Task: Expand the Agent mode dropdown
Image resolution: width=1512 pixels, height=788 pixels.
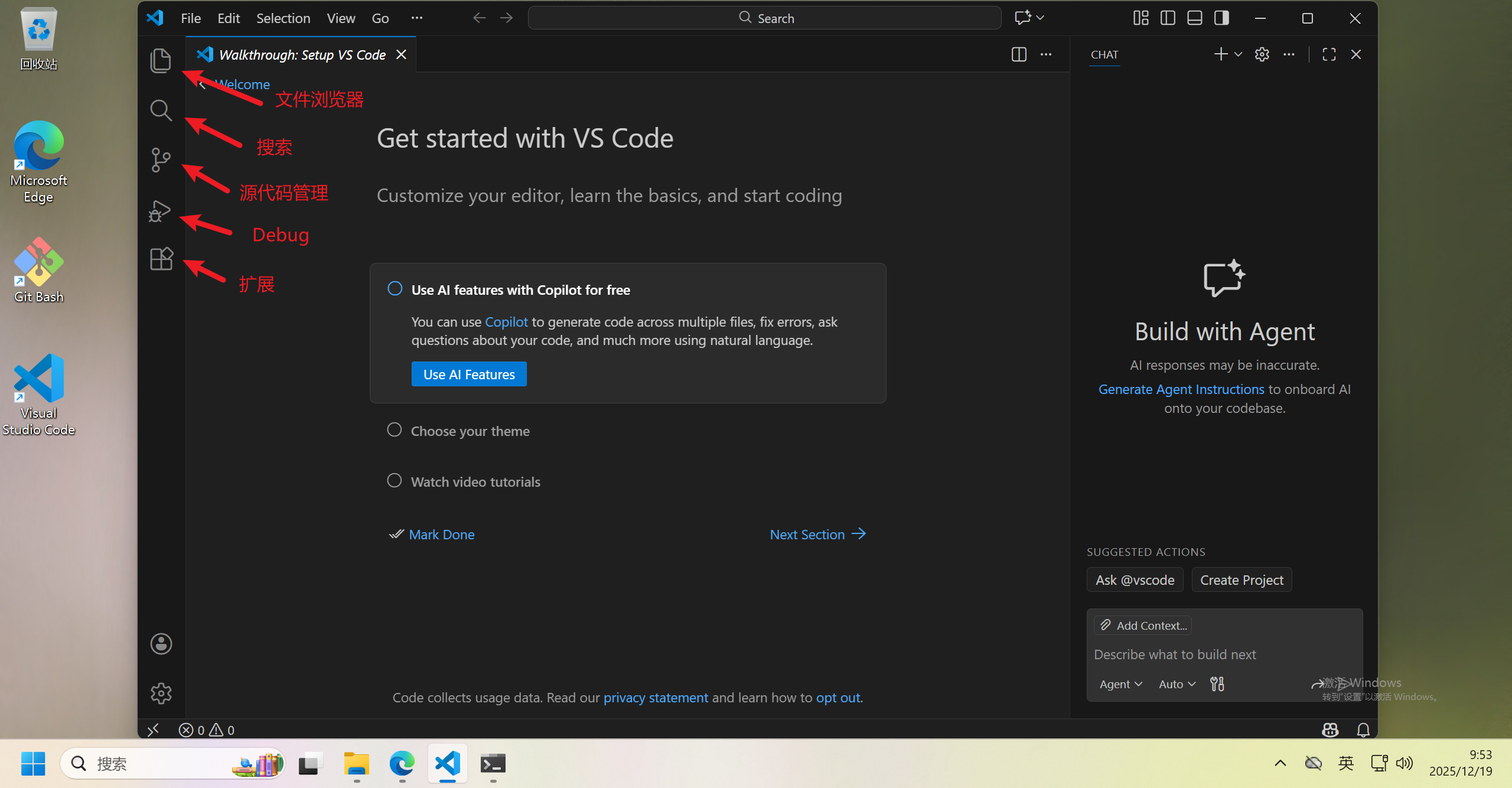Action: (x=1120, y=684)
